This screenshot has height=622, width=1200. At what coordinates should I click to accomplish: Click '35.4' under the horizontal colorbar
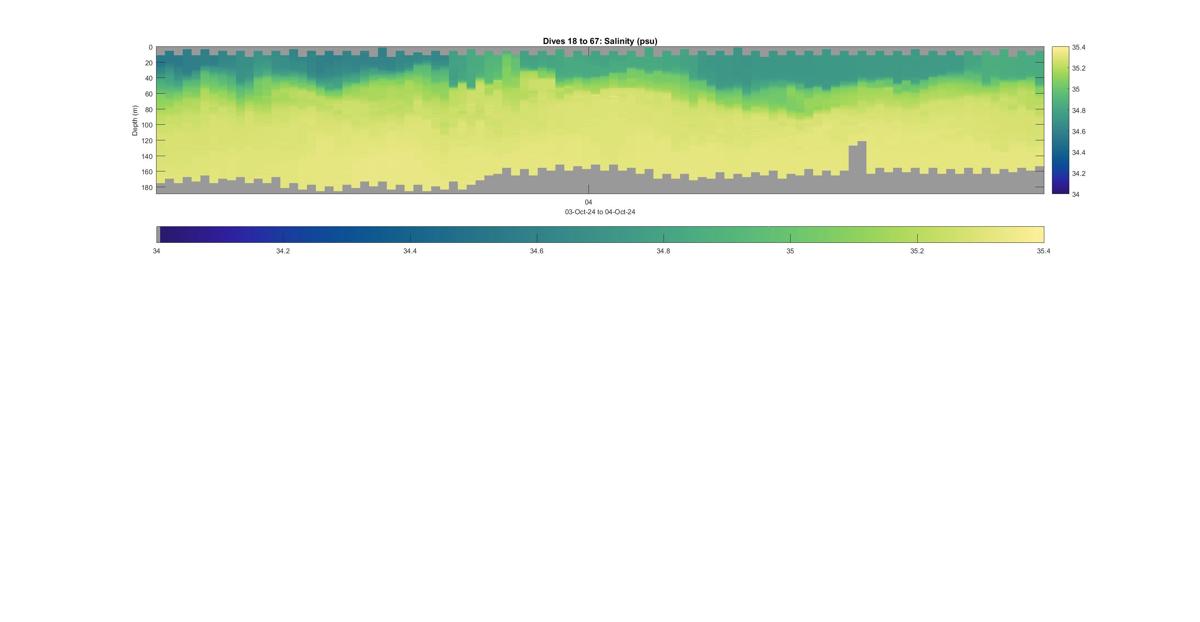tap(1043, 251)
